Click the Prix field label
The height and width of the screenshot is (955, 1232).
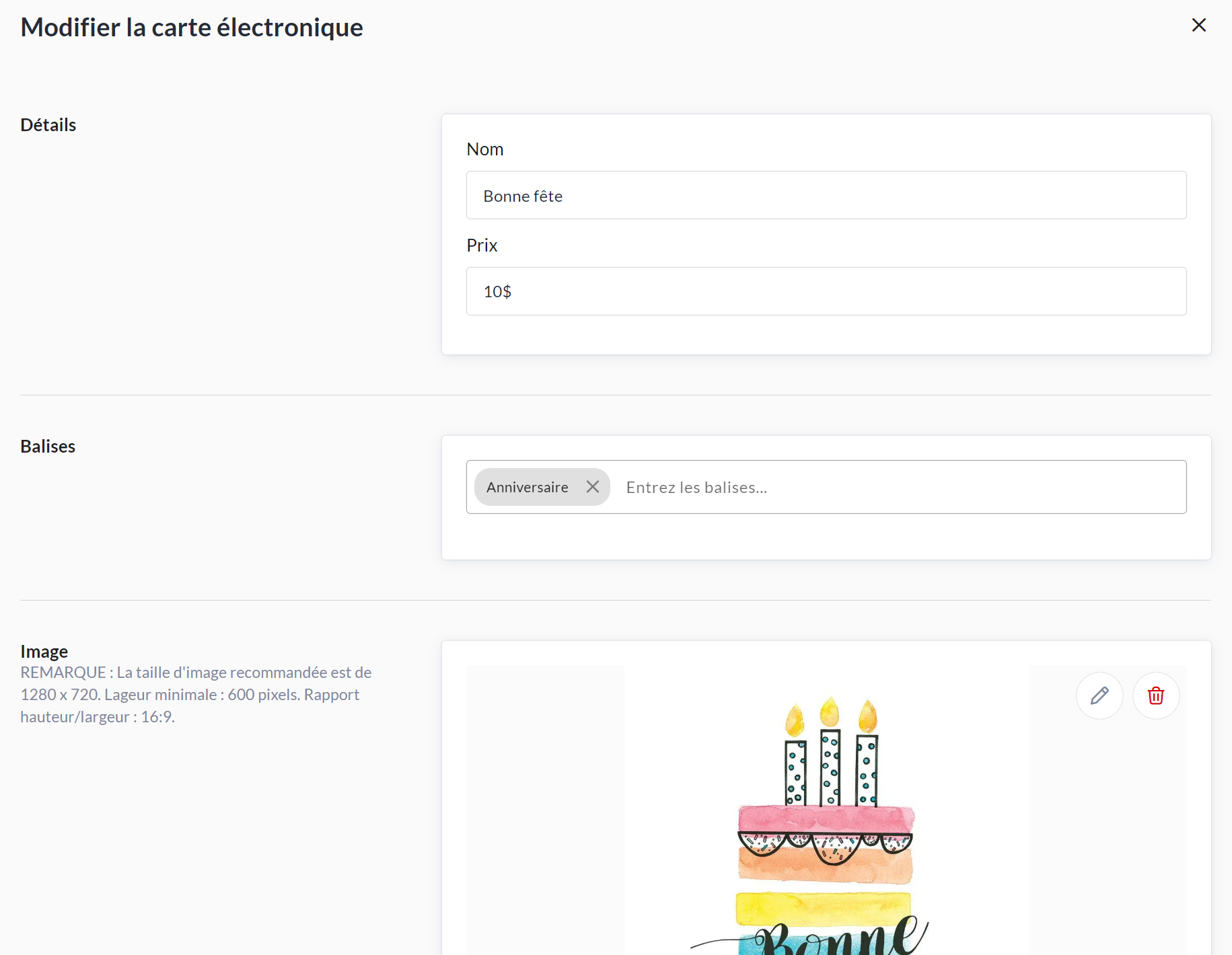point(482,245)
